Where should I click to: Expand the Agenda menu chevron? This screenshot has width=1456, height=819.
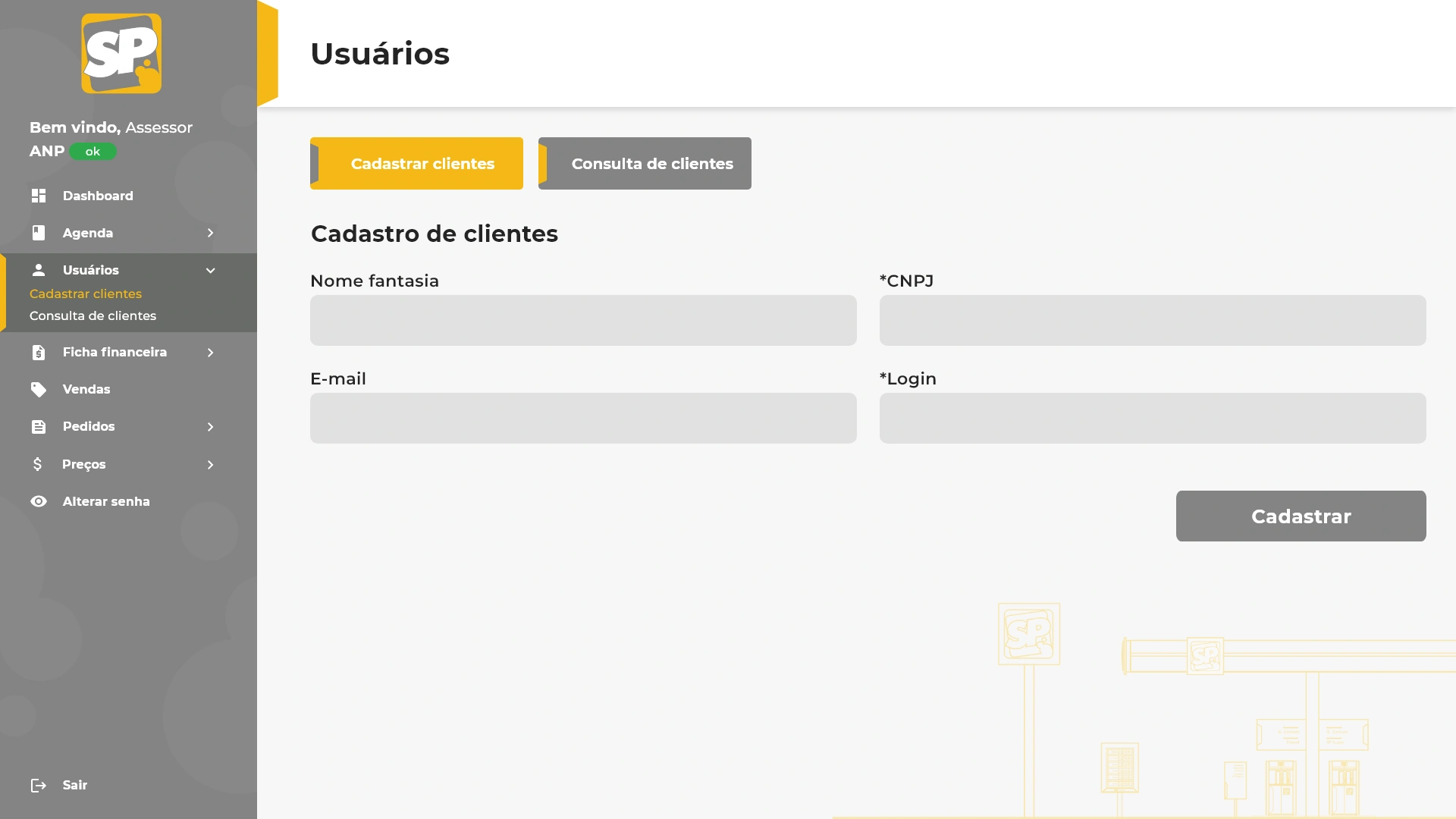click(x=211, y=233)
